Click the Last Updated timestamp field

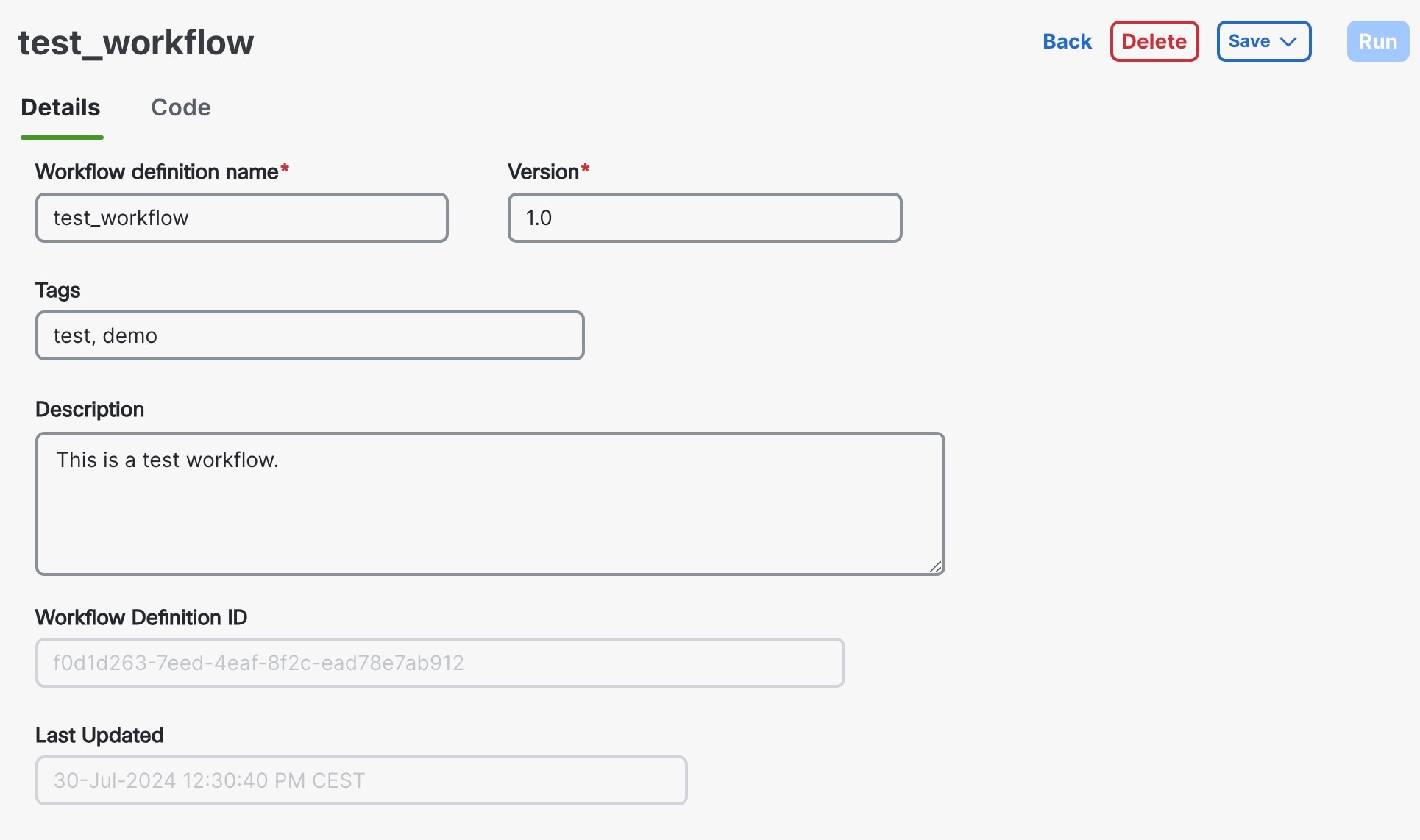361,780
